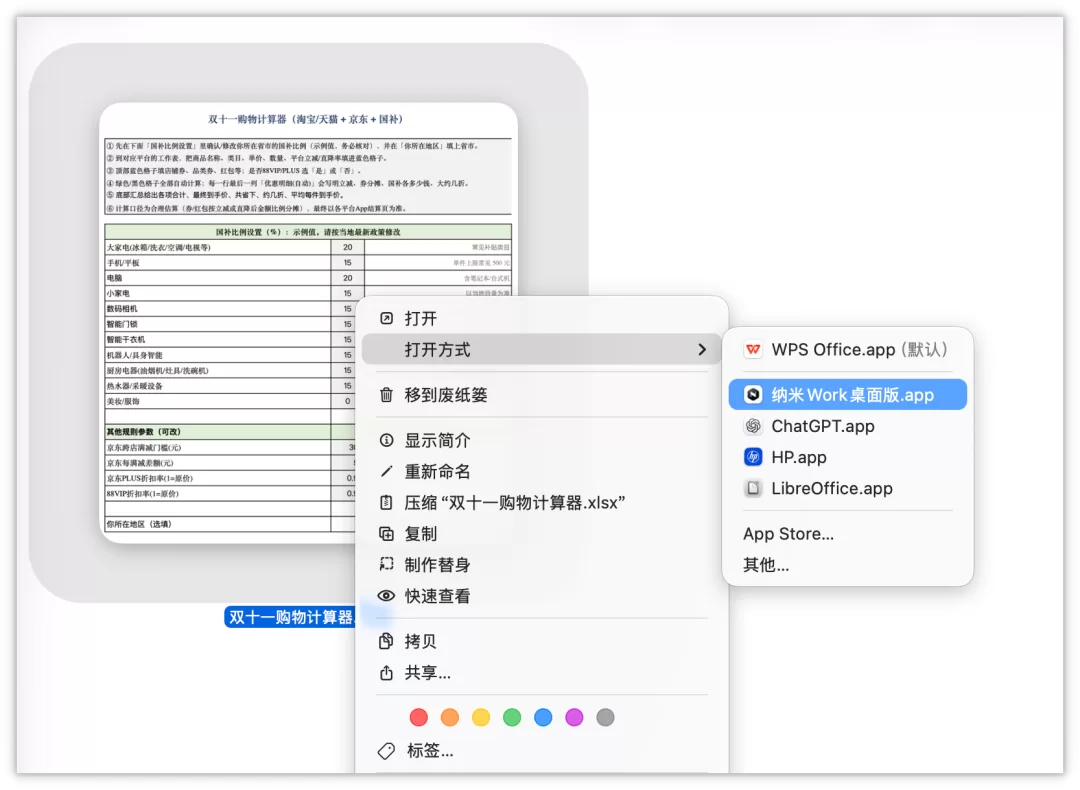Choose 打开 from the context menu
Viewport: 1080px width, 790px height.
[541, 318]
